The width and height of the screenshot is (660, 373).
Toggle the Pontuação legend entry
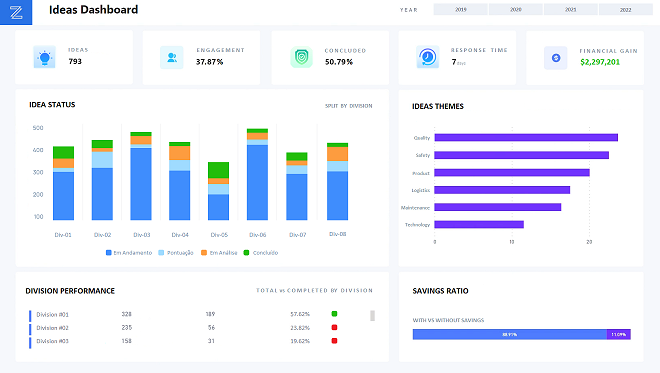[176, 253]
